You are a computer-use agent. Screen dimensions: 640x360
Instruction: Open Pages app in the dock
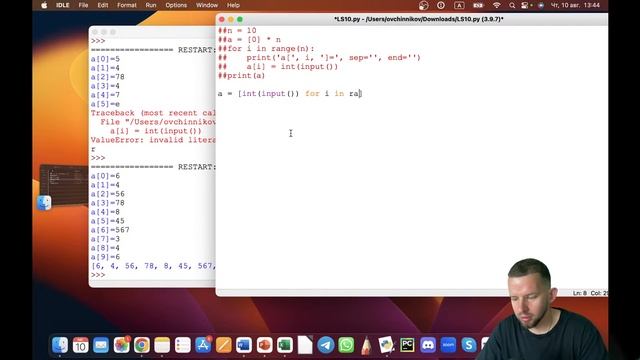tap(224, 345)
